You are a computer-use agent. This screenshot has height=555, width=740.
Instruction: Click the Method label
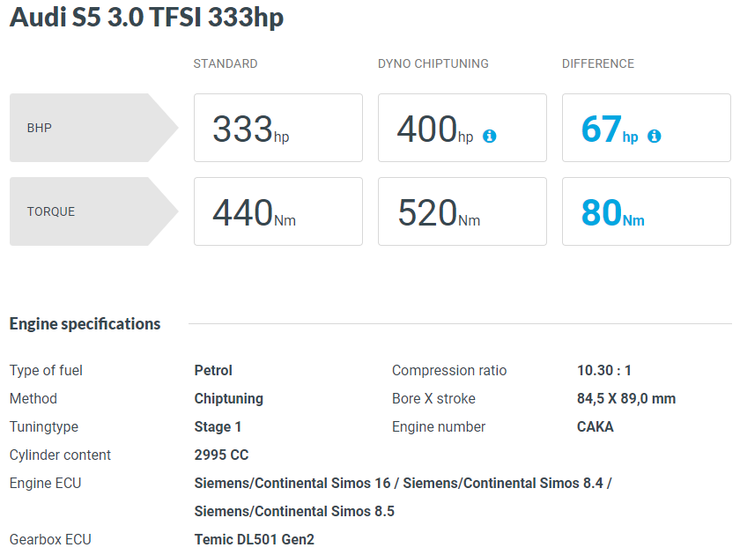click(x=34, y=399)
